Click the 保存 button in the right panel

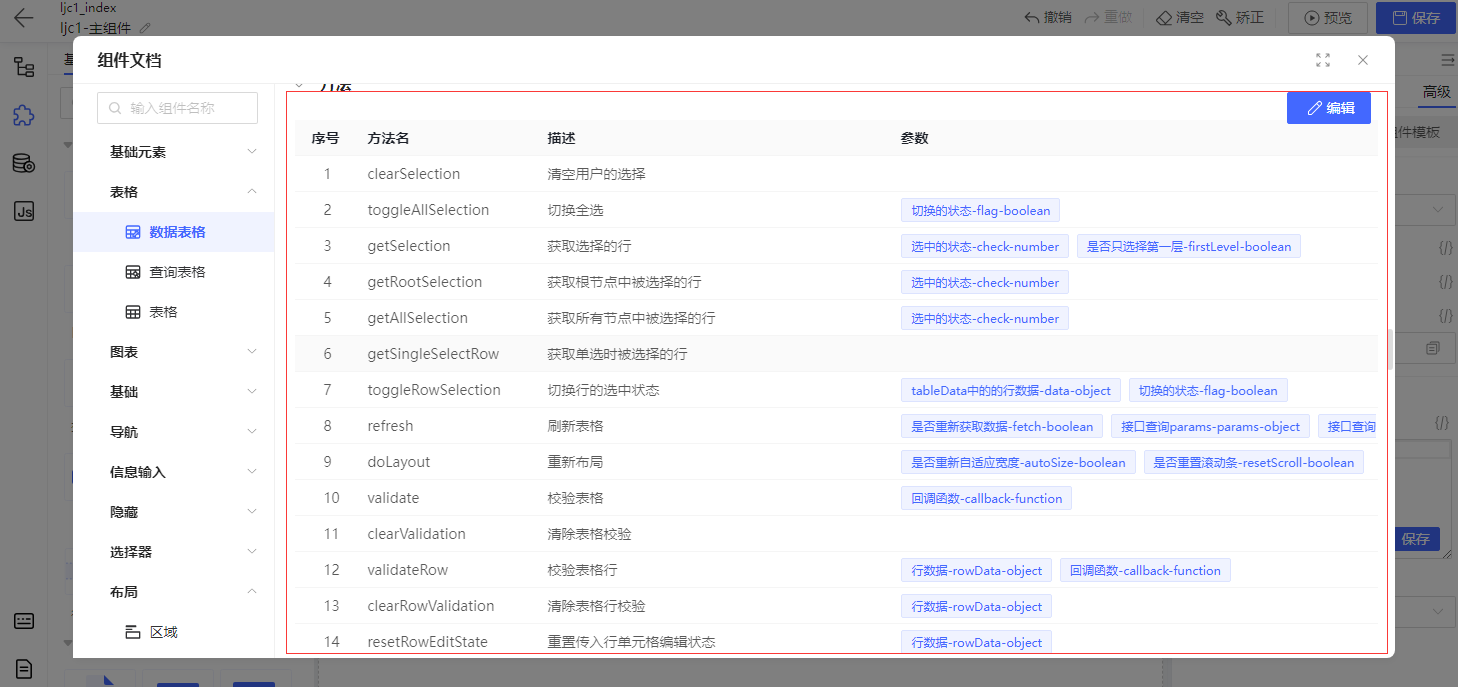point(1415,539)
